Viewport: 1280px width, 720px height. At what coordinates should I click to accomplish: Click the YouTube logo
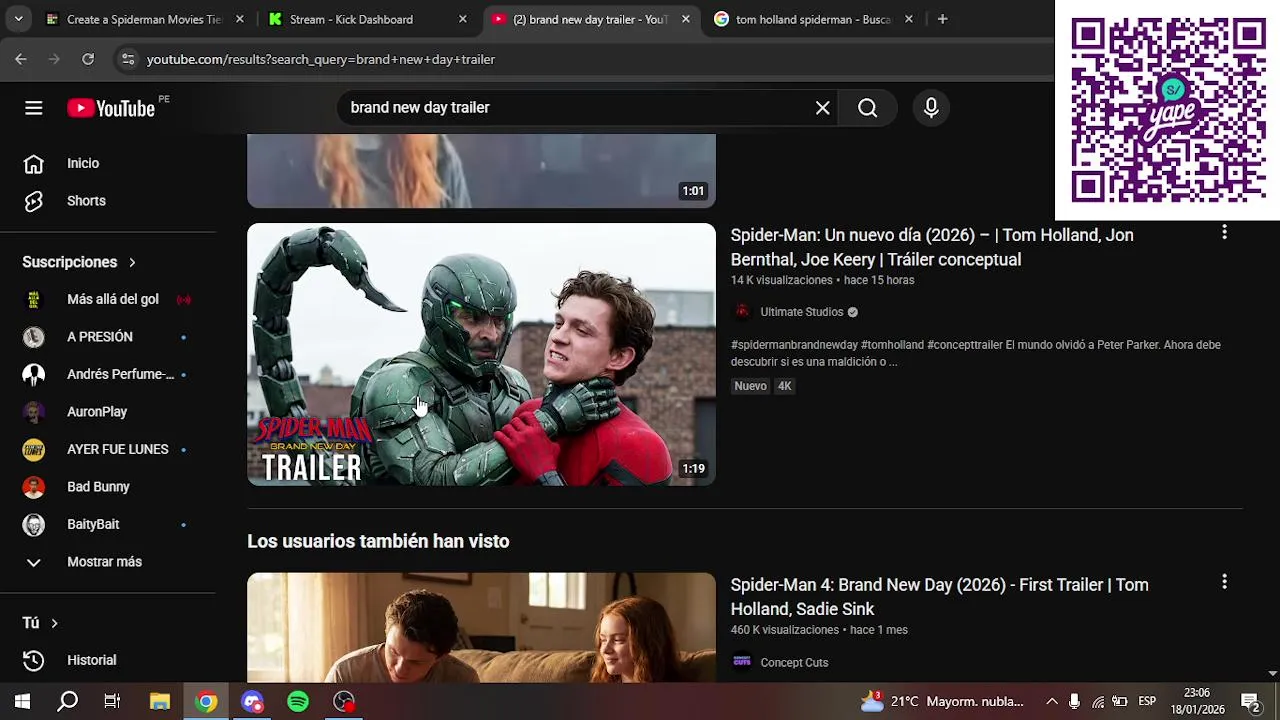point(111,108)
